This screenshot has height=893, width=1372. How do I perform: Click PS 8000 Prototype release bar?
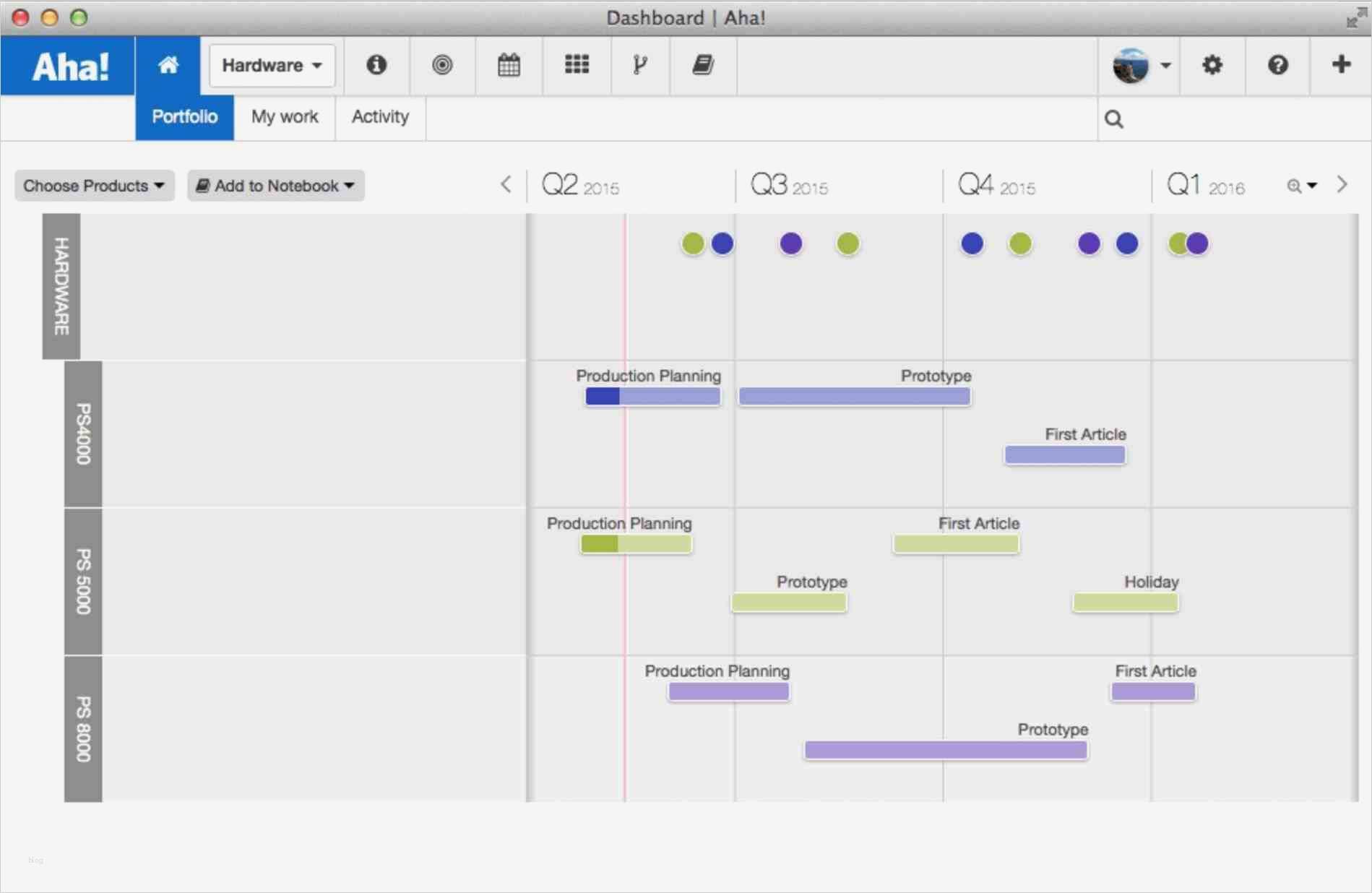point(946,750)
